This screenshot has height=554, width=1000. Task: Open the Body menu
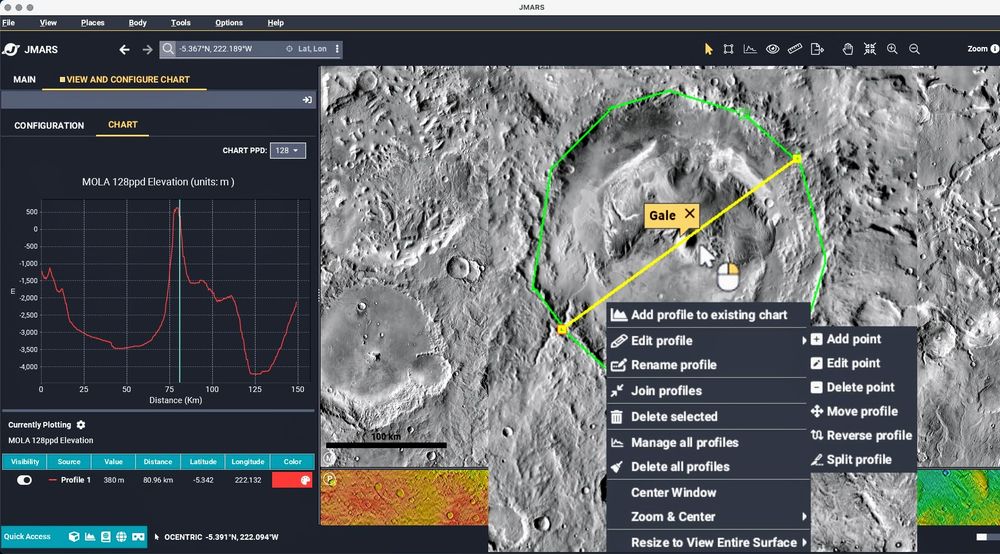tap(138, 22)
